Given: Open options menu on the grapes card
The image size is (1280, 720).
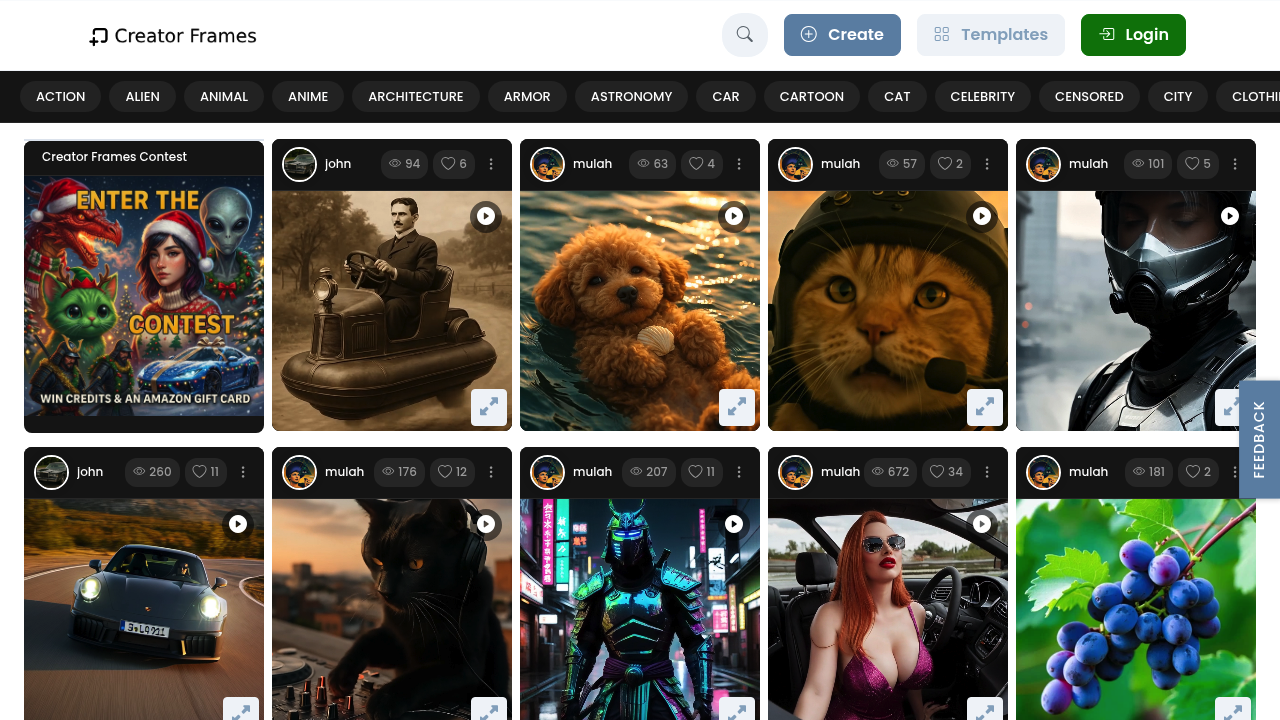Looking at the screenshot, I should click(1235, 472).
